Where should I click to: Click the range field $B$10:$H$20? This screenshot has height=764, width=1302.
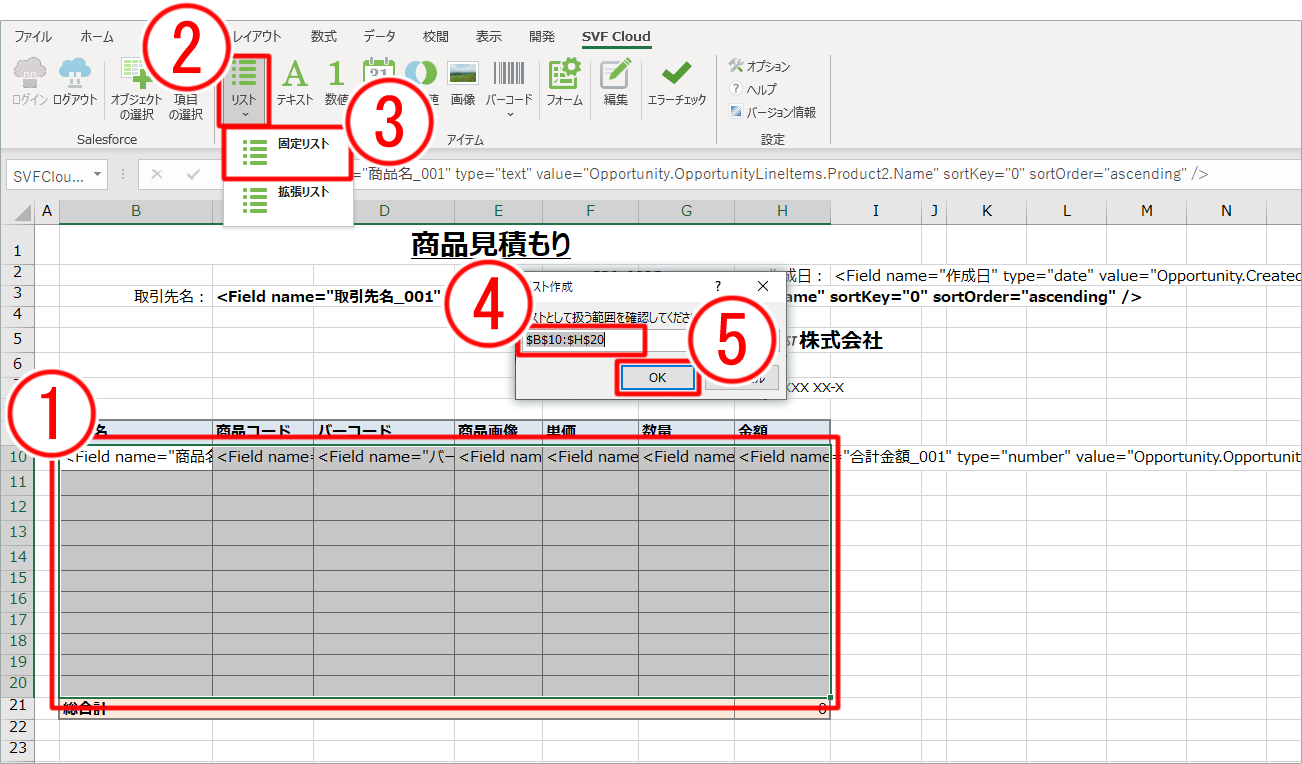click(x=605, y=340)
